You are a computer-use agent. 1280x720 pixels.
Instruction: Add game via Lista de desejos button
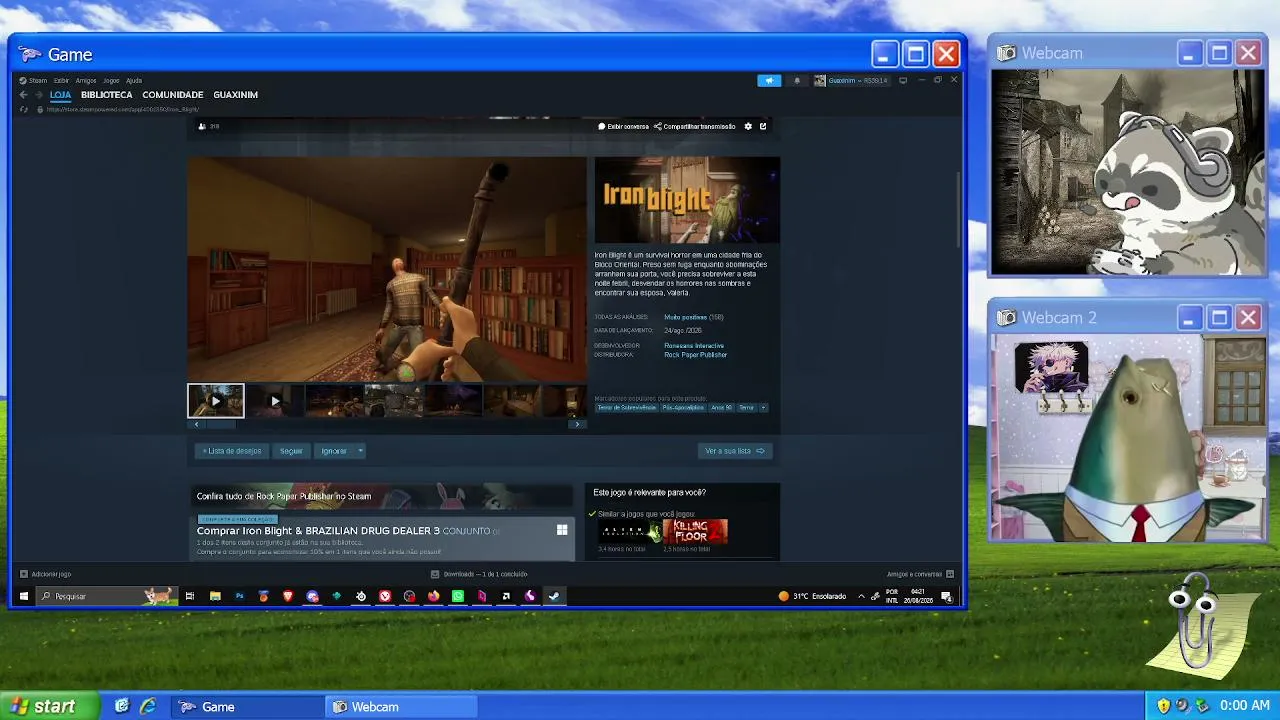[232, 451]
